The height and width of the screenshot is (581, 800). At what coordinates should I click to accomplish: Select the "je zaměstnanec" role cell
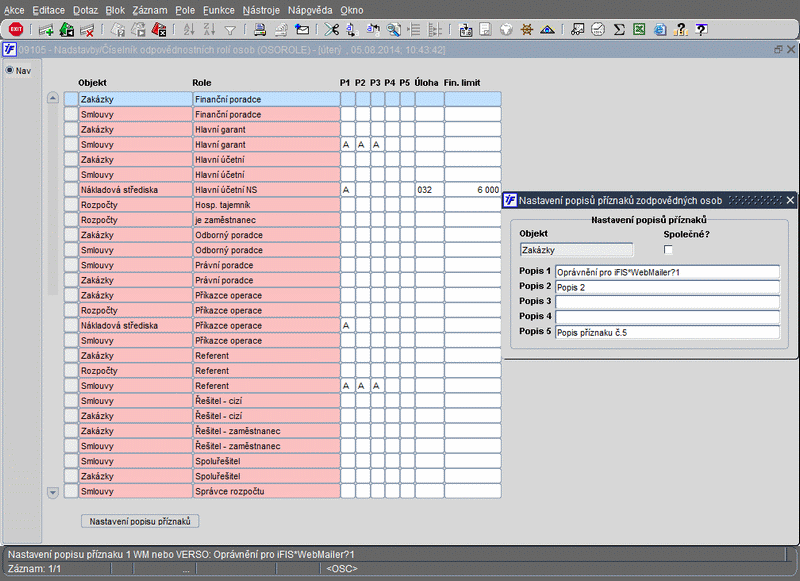266,220
